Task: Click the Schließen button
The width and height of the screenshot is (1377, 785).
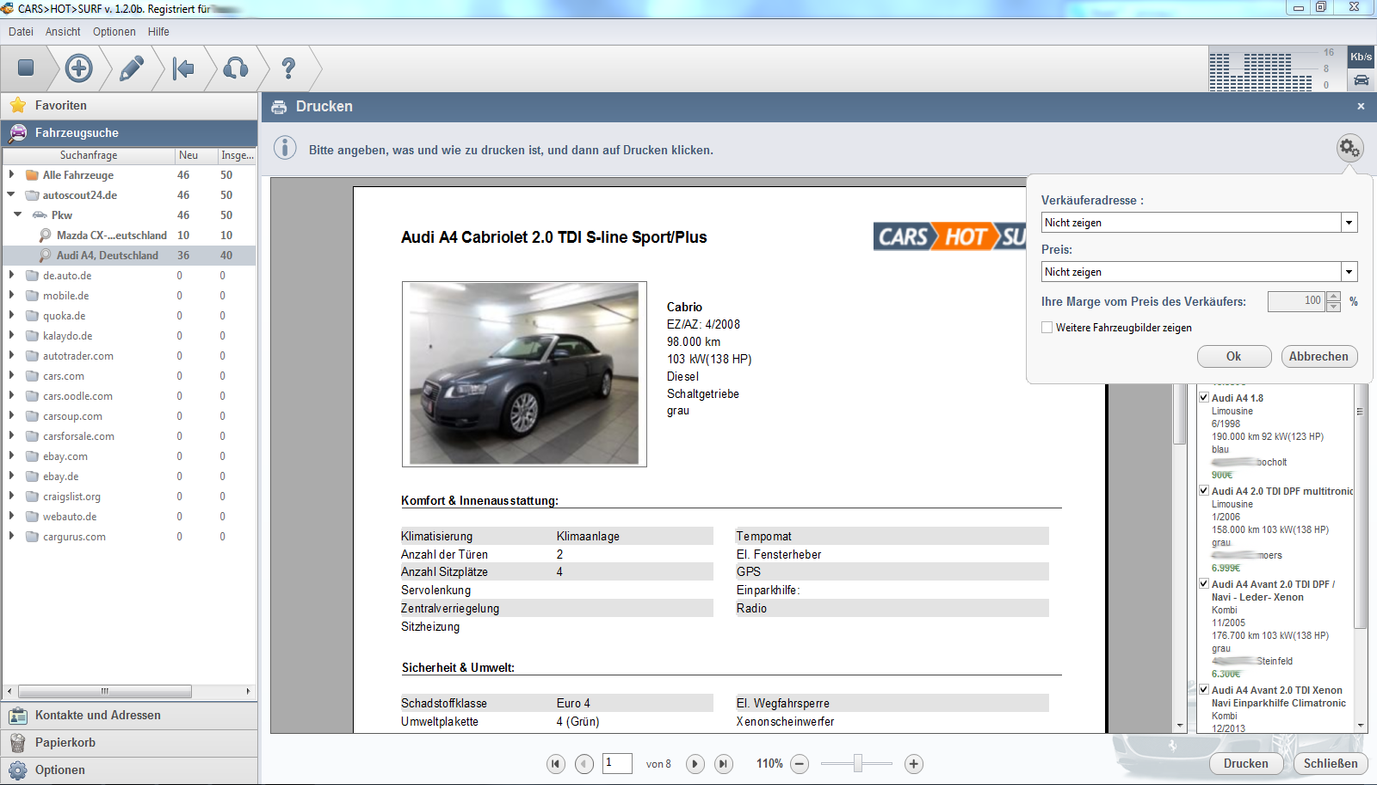Action: tap(1331, 764)
